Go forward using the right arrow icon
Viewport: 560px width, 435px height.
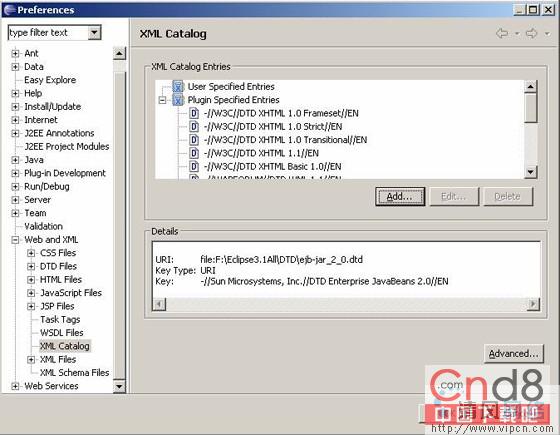click(x=532, y=34)
